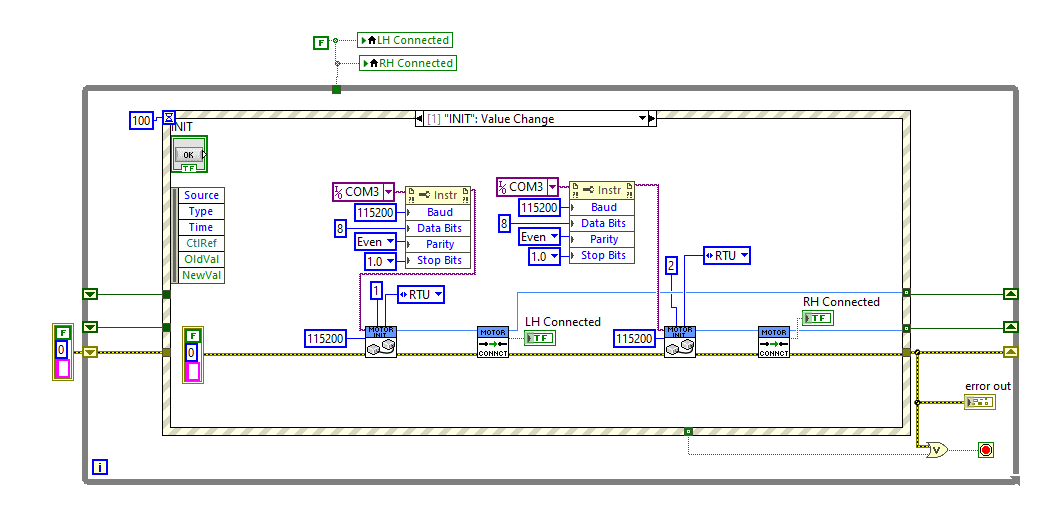
Task: Click the LH Connected local variable
Action: pos(405,40)
